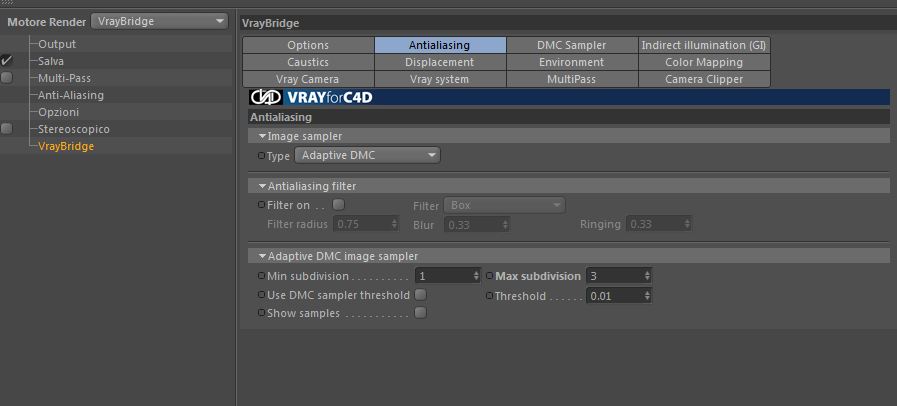This screenshot has height=406, width=897.
Task: Click the Ringing stepper arrows
Action: (687, 225)
